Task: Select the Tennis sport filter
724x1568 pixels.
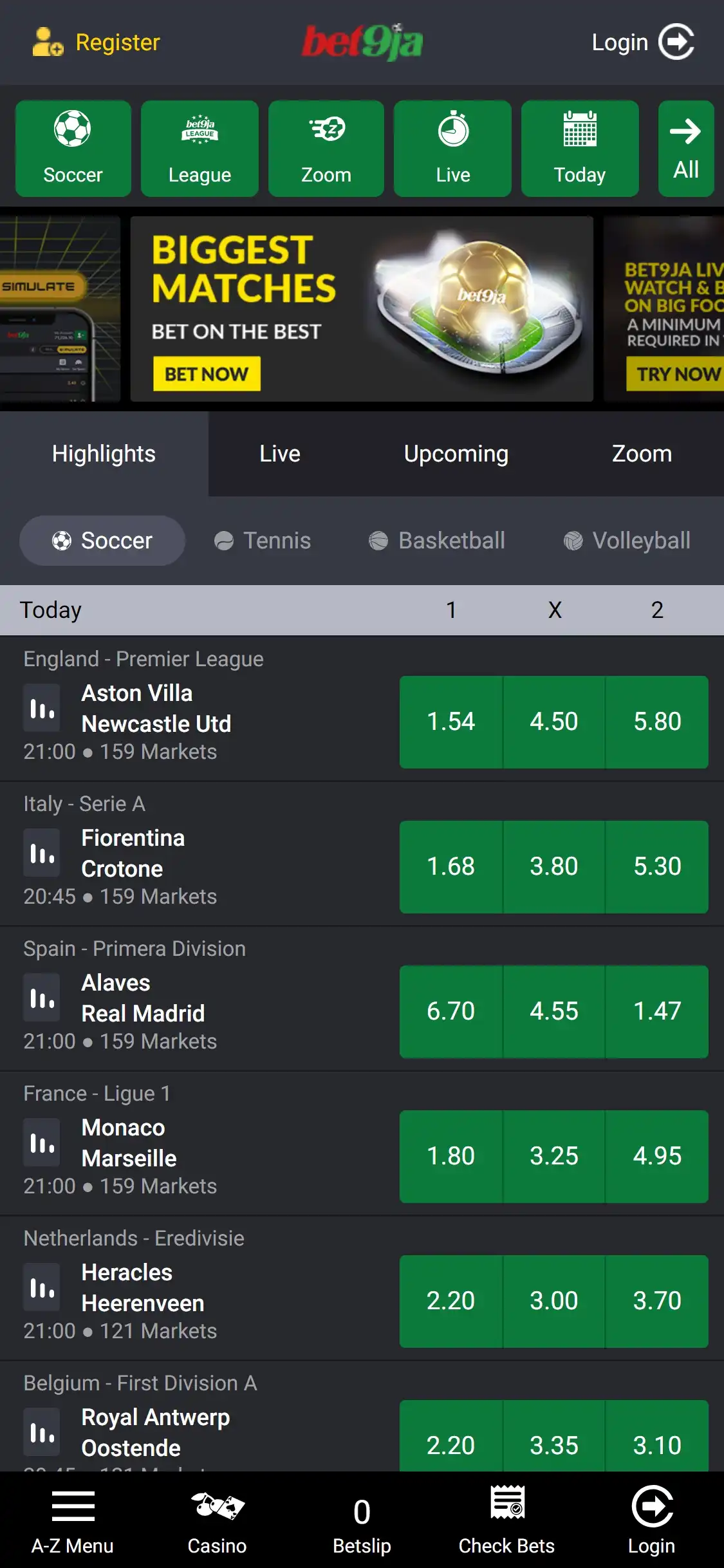Action: (x=263, y=541)
